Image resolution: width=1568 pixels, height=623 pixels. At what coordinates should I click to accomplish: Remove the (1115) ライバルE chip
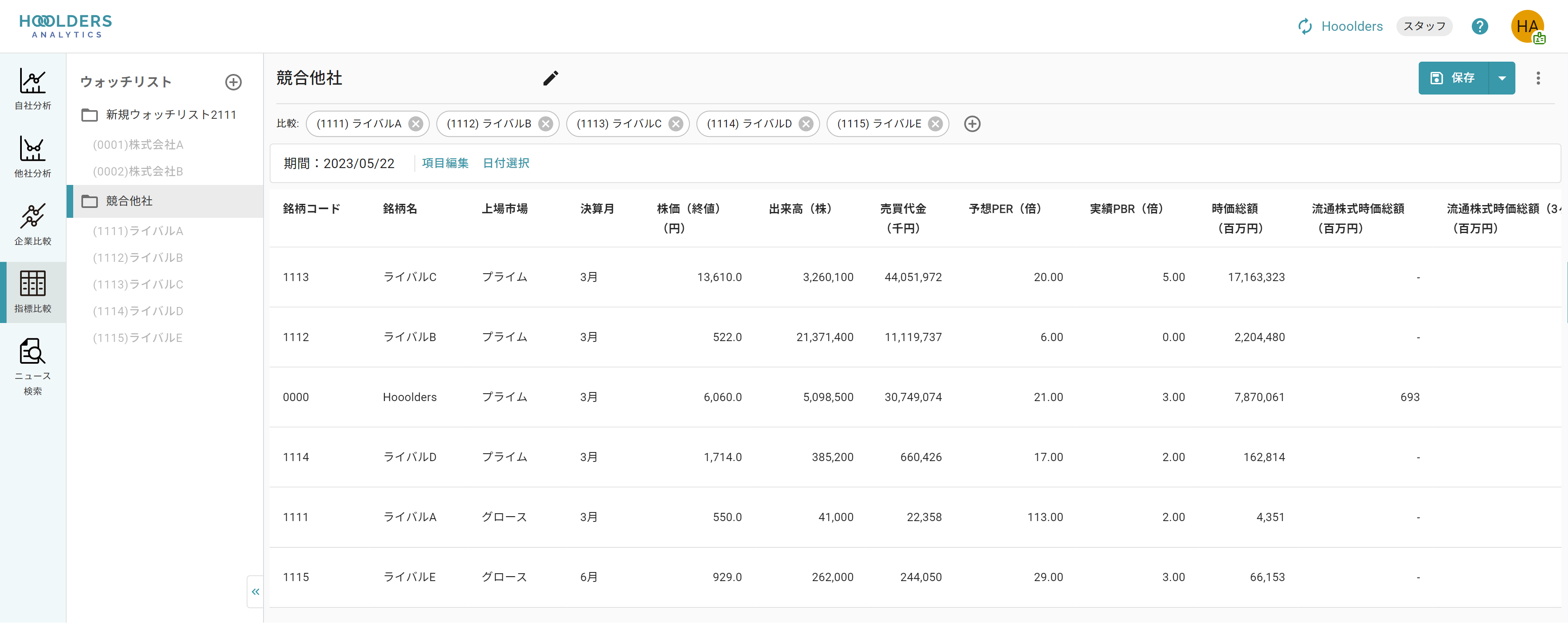point(936,124)
